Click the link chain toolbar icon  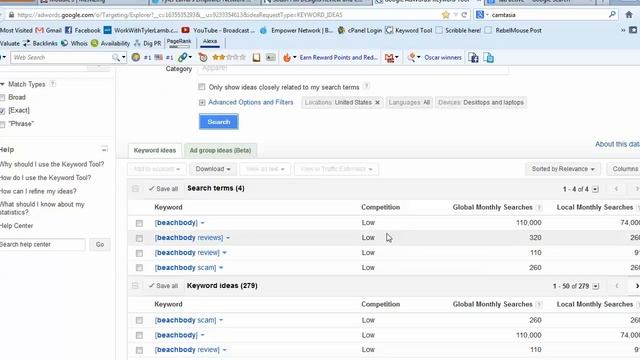coord(182,58)
